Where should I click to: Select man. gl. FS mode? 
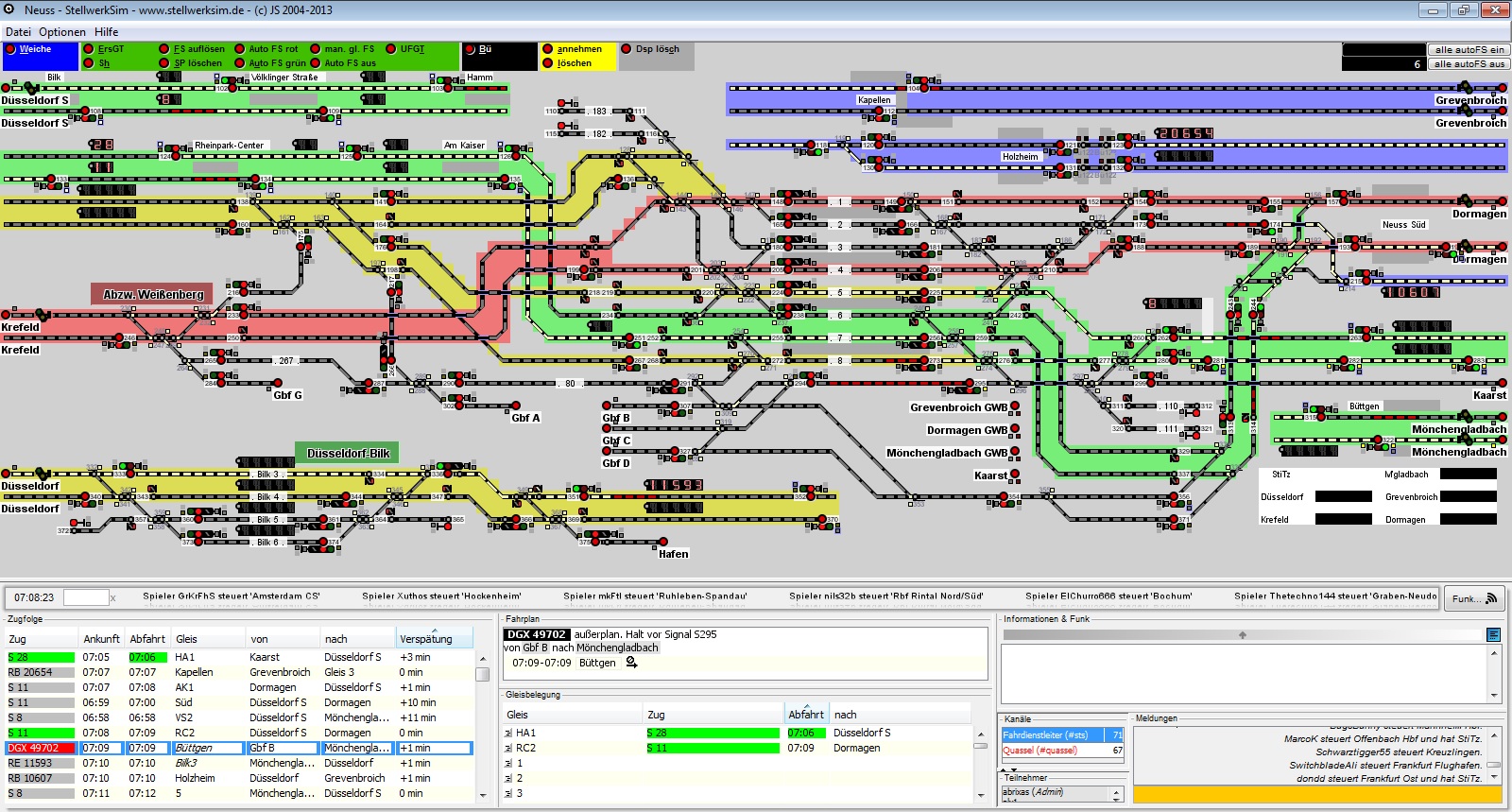click(342, 49)
